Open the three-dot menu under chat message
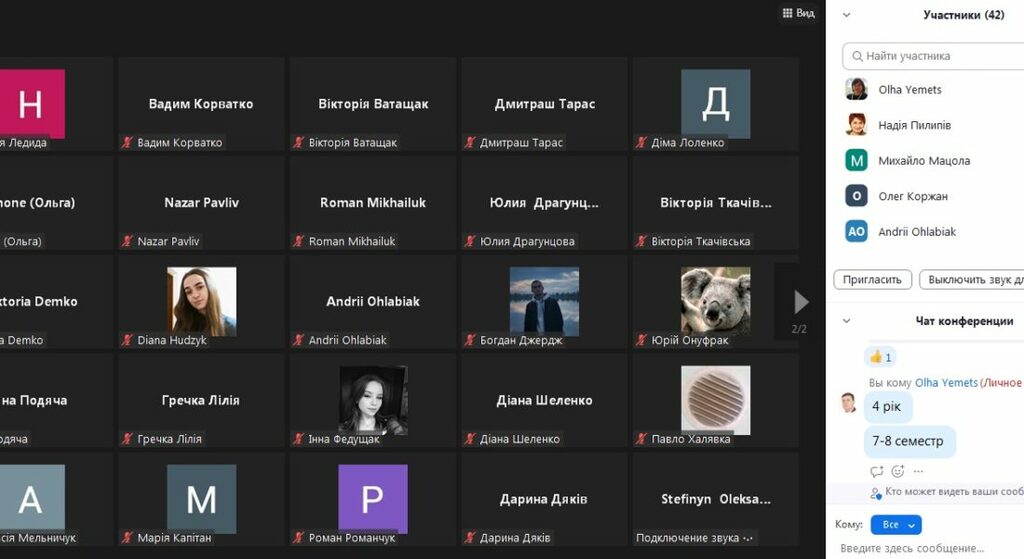The width and height of the screenshot is (1024, 559). [919, 471]
